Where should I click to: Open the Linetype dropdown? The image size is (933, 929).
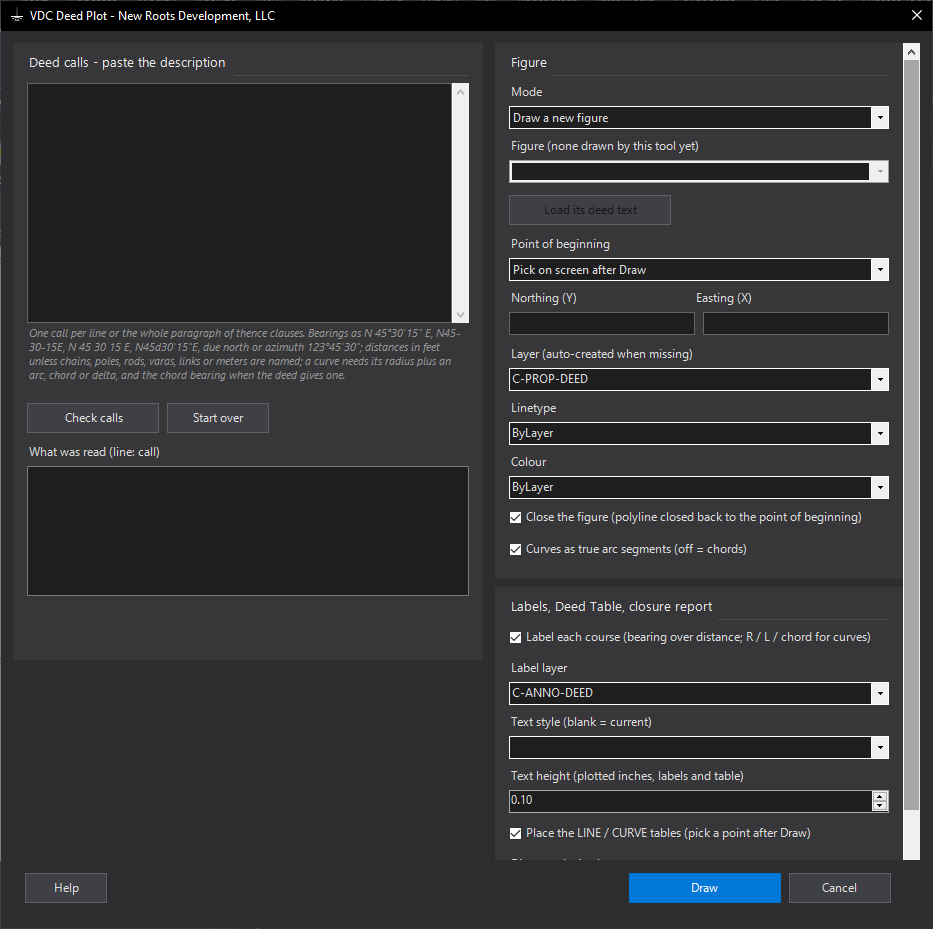coord(699,433)
